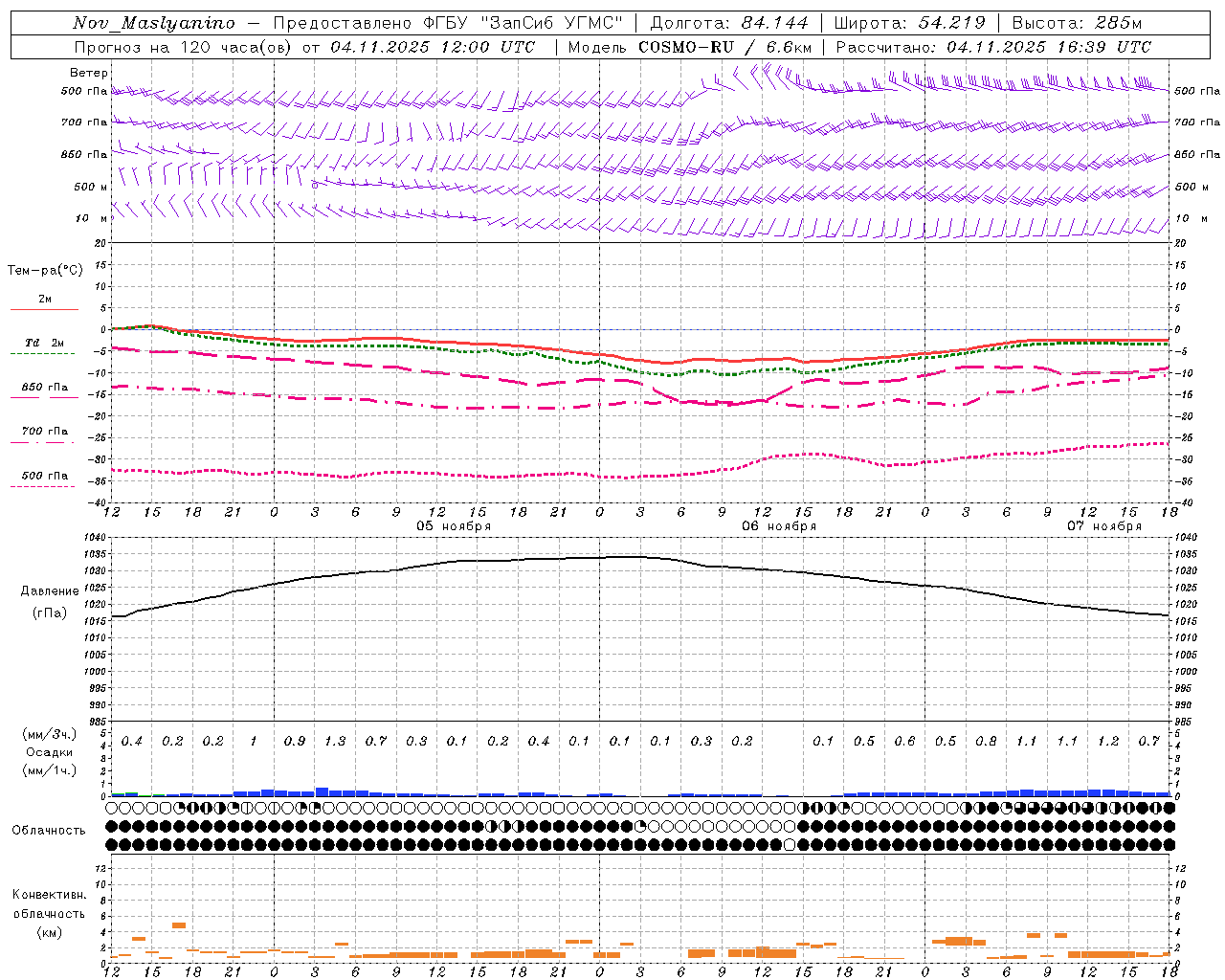Click the 0.8 precipitation value

(x=986, y=742)
